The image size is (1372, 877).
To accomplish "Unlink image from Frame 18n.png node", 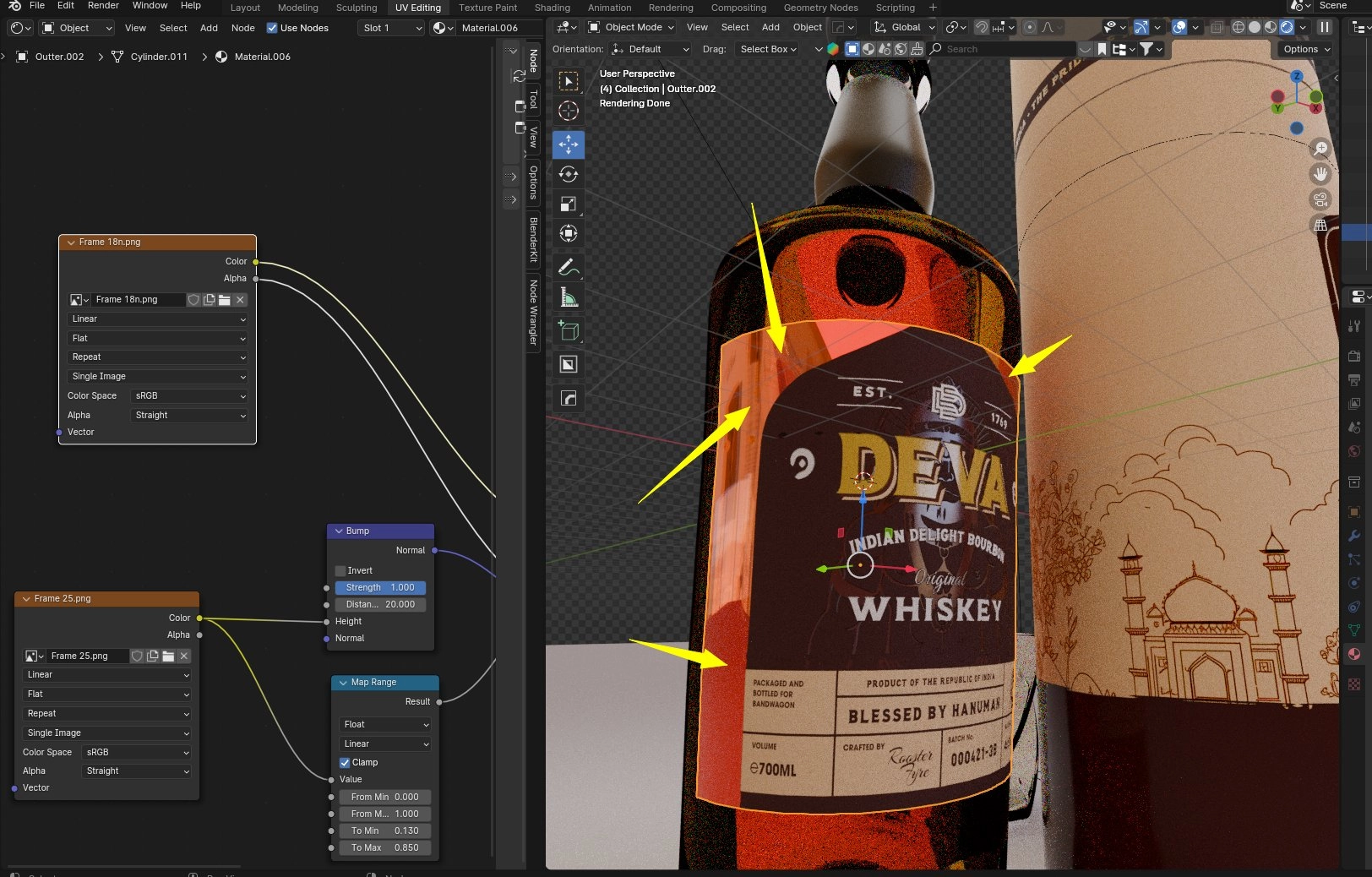I will pyautogui.click(x=241, y=300).
